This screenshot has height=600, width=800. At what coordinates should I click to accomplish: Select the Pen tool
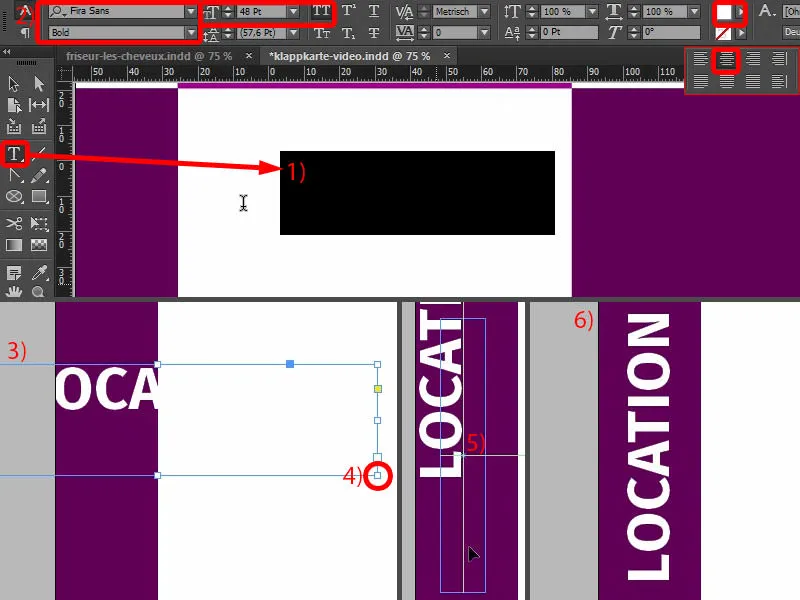coord(14,176)
